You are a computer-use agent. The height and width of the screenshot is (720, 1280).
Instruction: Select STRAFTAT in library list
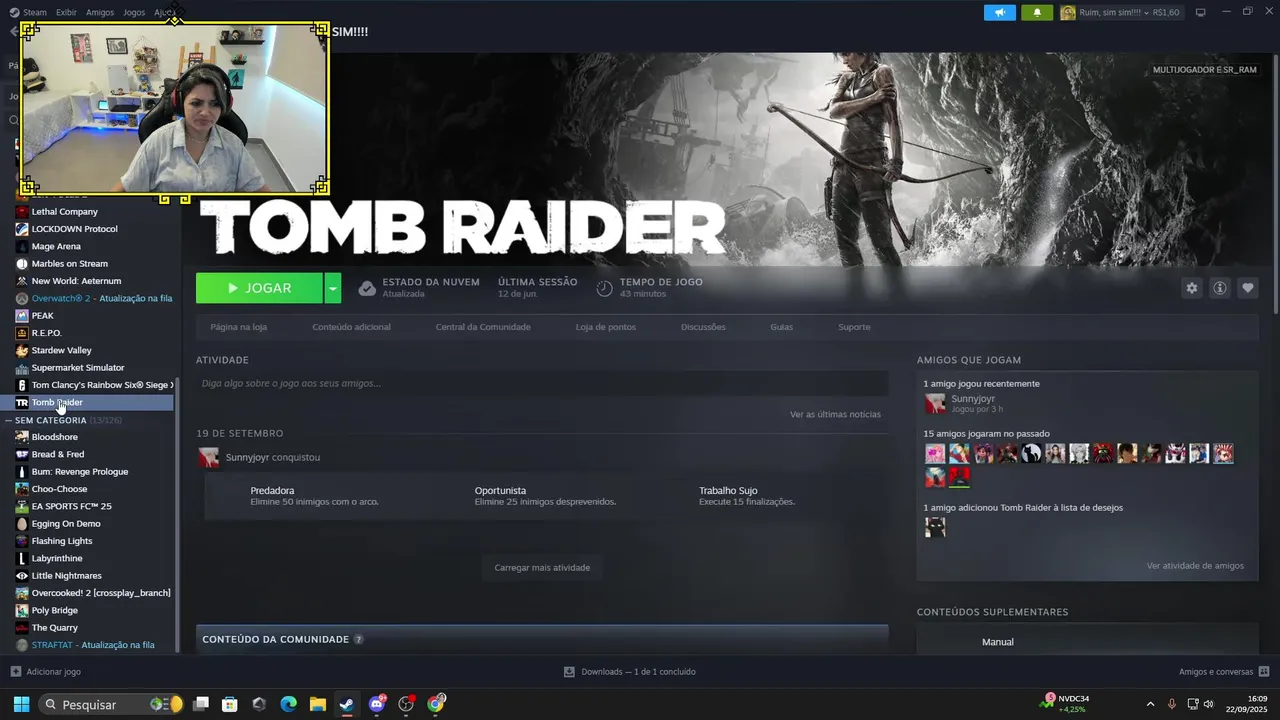point(94,645)
